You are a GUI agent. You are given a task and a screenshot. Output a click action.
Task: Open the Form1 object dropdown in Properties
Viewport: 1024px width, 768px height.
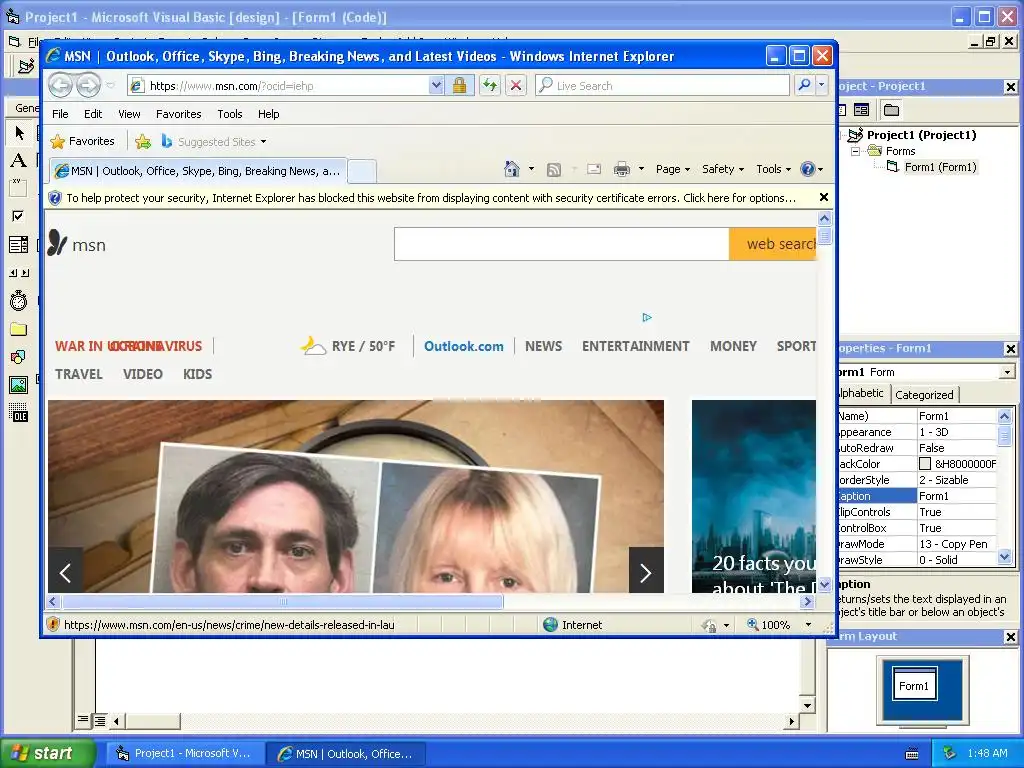click(x=1007, y=372)
